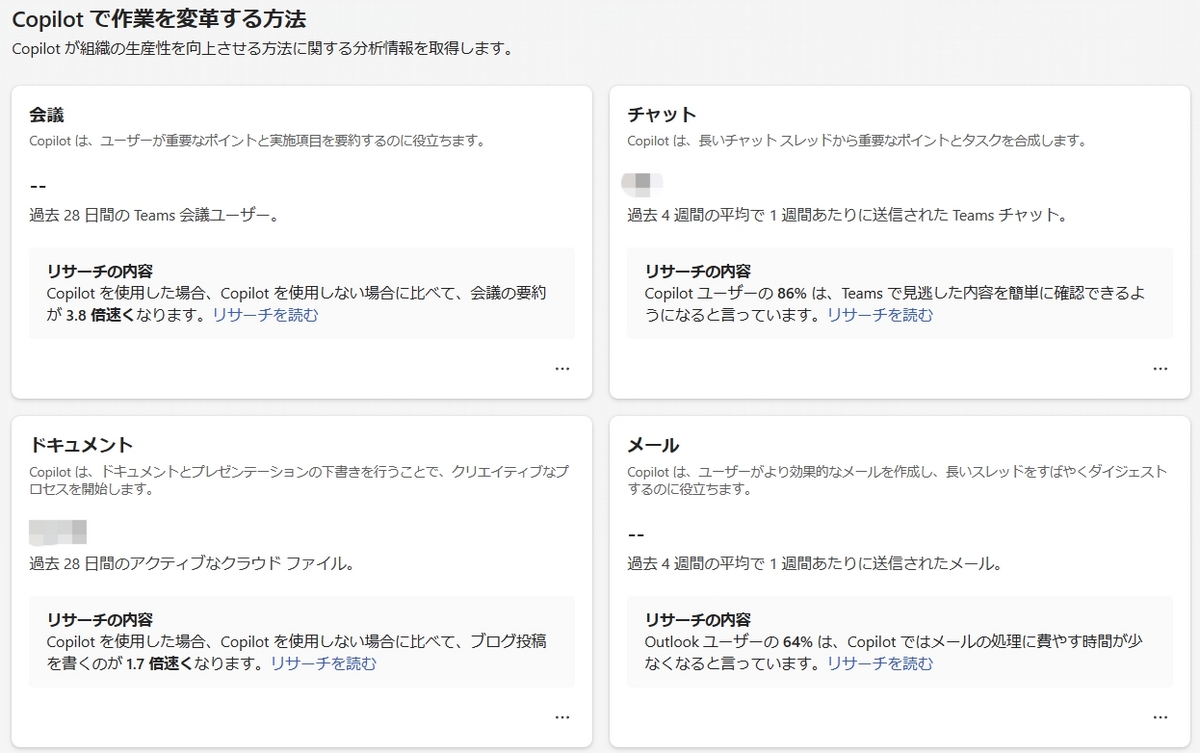Open more options menu on ドキュメント card
Screen dimensions: 1200x753
(x=562, y=717)
